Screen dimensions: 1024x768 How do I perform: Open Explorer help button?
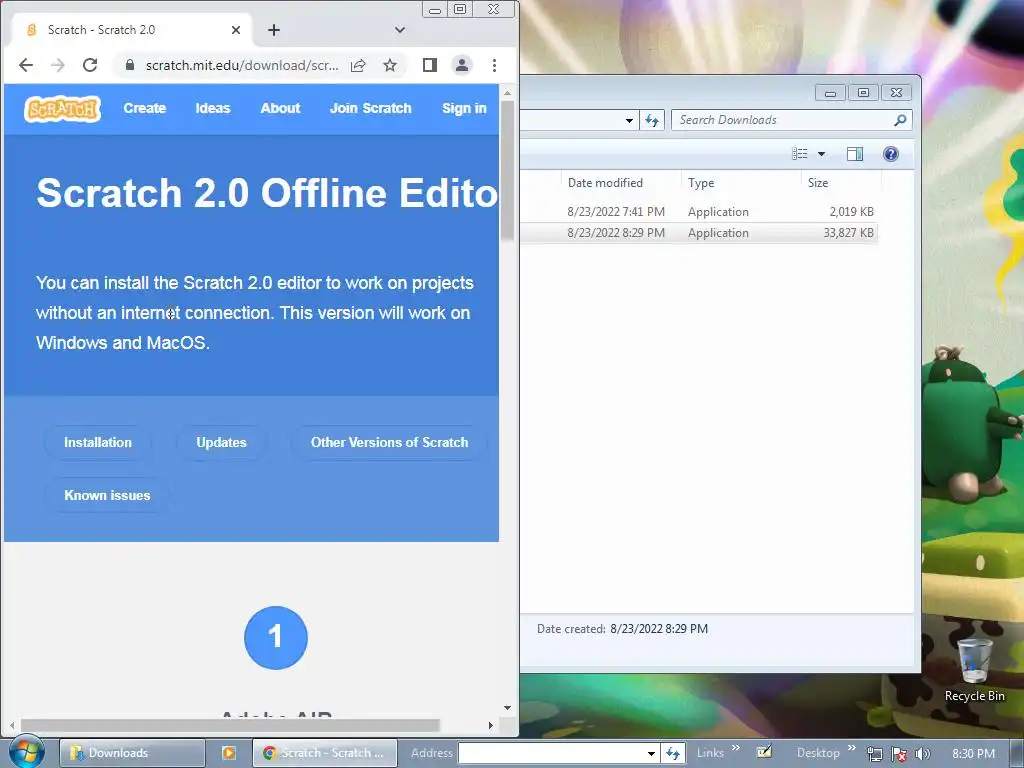891,154
